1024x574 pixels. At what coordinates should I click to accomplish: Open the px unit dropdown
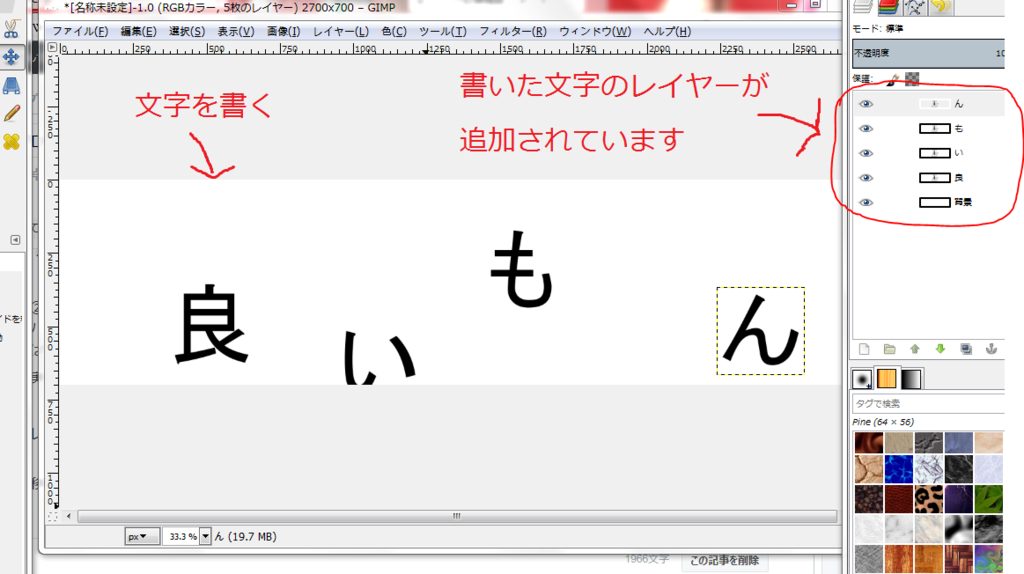pyautogui.click(x=141, y=537)
